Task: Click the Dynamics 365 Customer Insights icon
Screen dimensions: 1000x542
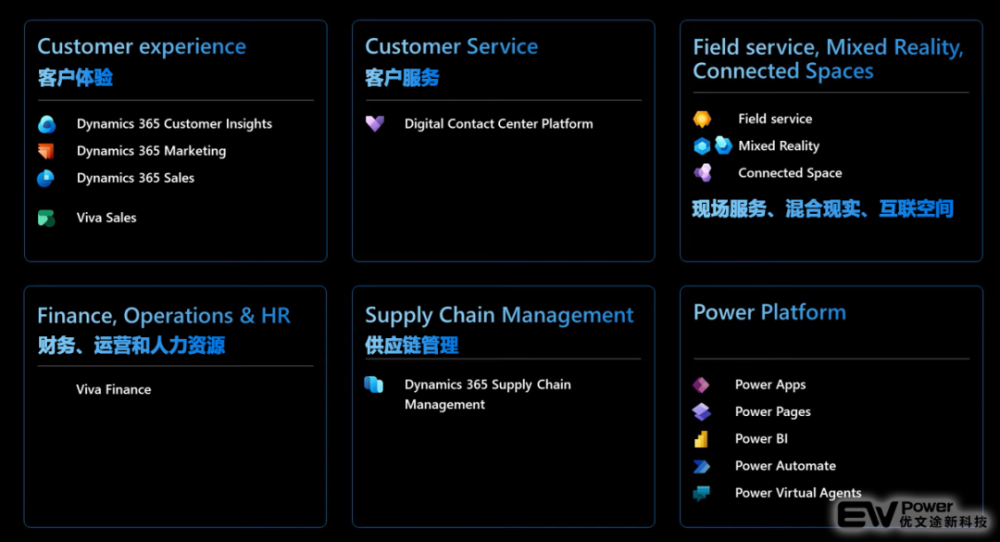Action: [47, 125]
